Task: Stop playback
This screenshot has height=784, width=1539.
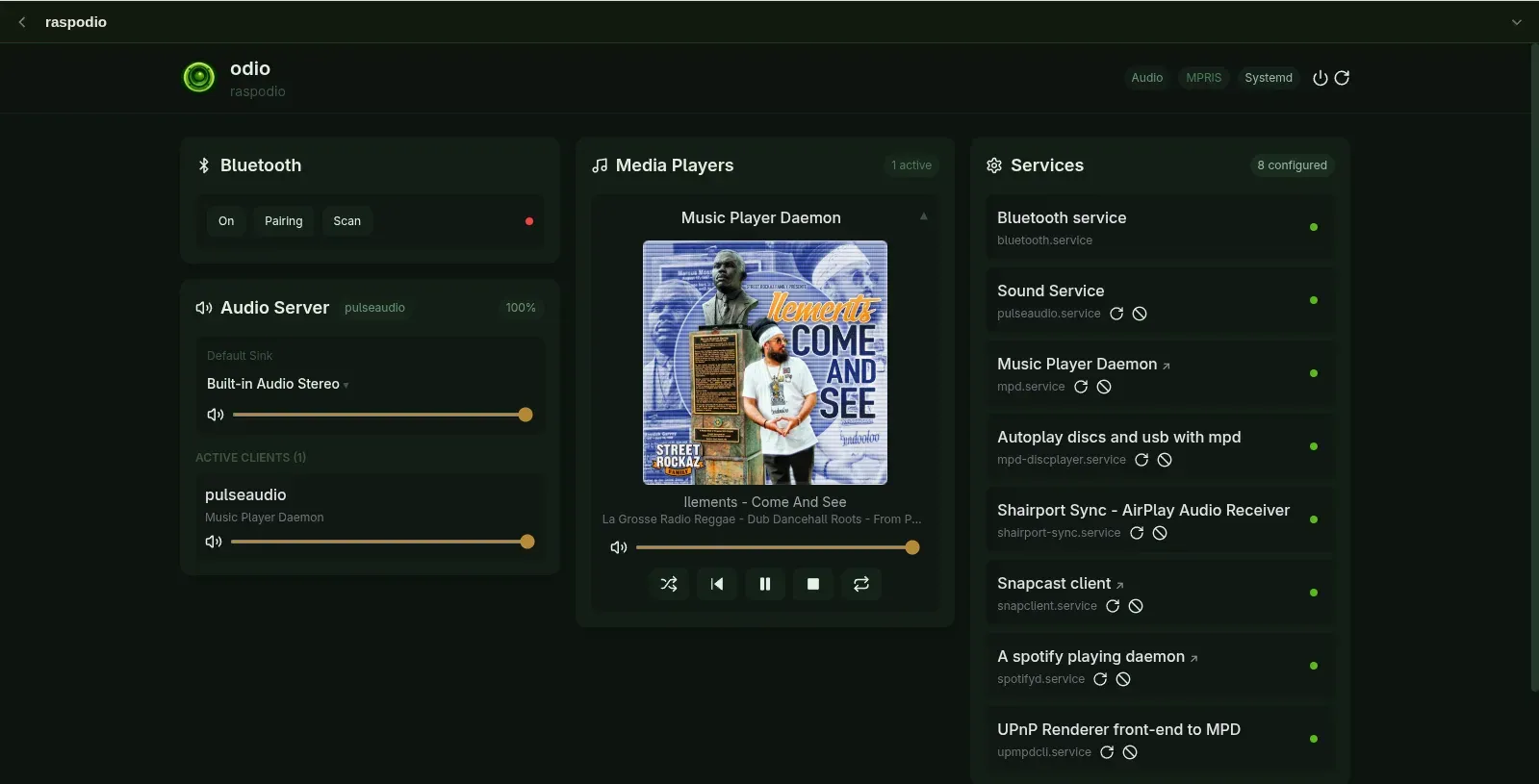Action: pyautogui.click(x=813, y=584)
